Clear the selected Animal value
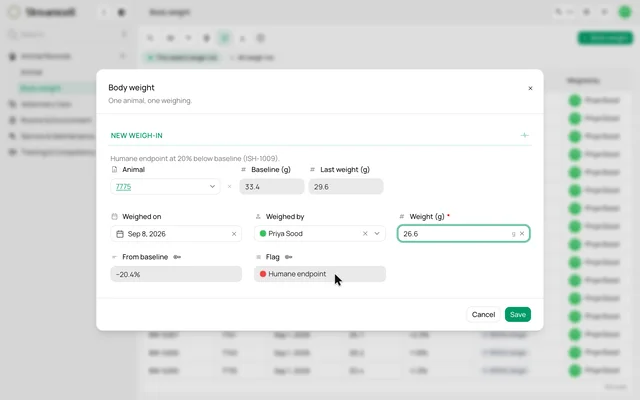Viewport: 640px width, 400px height. [229, 187]
